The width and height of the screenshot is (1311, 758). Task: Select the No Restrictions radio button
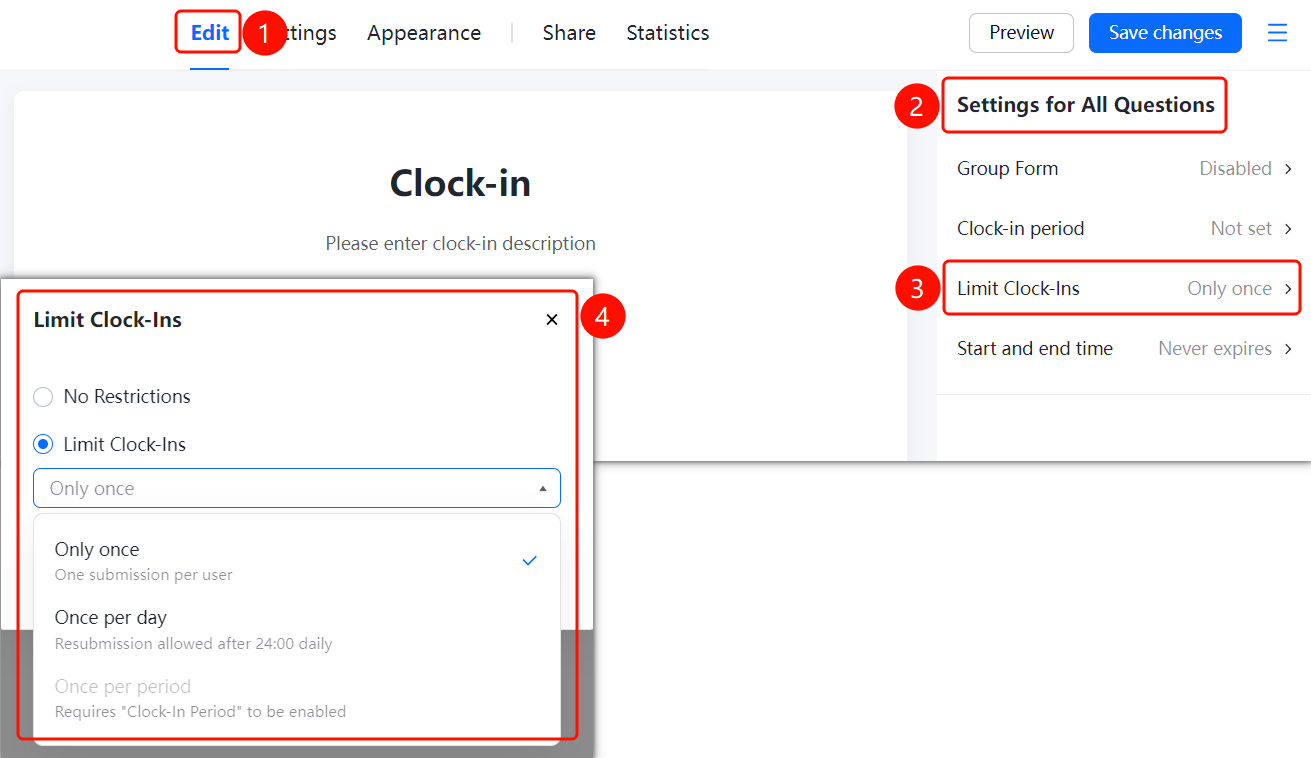point(43,397)
